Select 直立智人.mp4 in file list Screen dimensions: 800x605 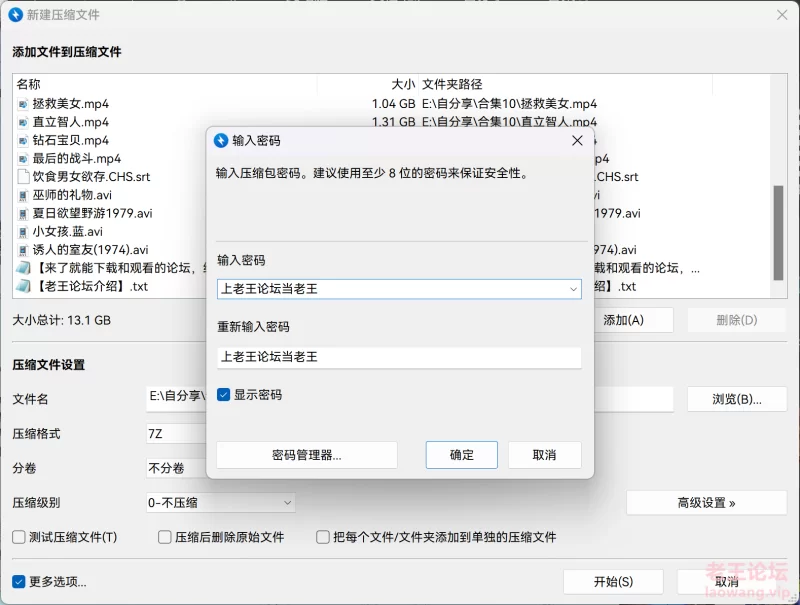[x=70, y=122]
